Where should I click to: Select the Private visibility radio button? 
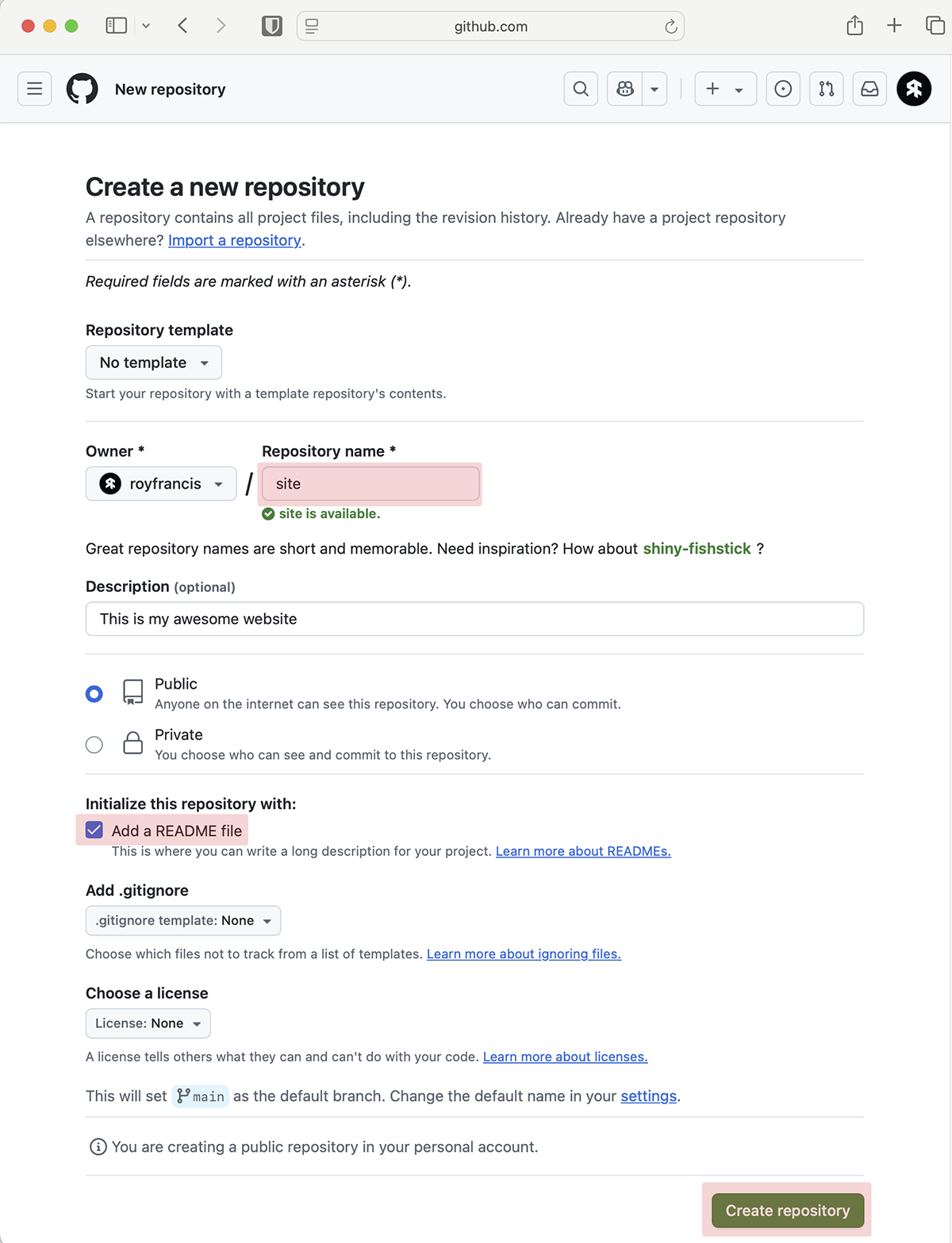[x=94, y=745]
